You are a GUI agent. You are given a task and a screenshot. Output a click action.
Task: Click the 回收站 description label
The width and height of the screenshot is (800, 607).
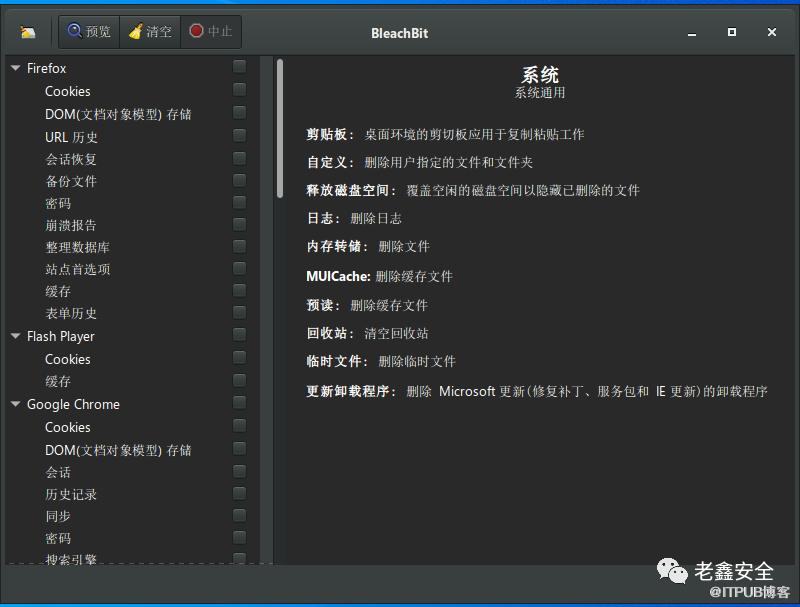(330, 334)
